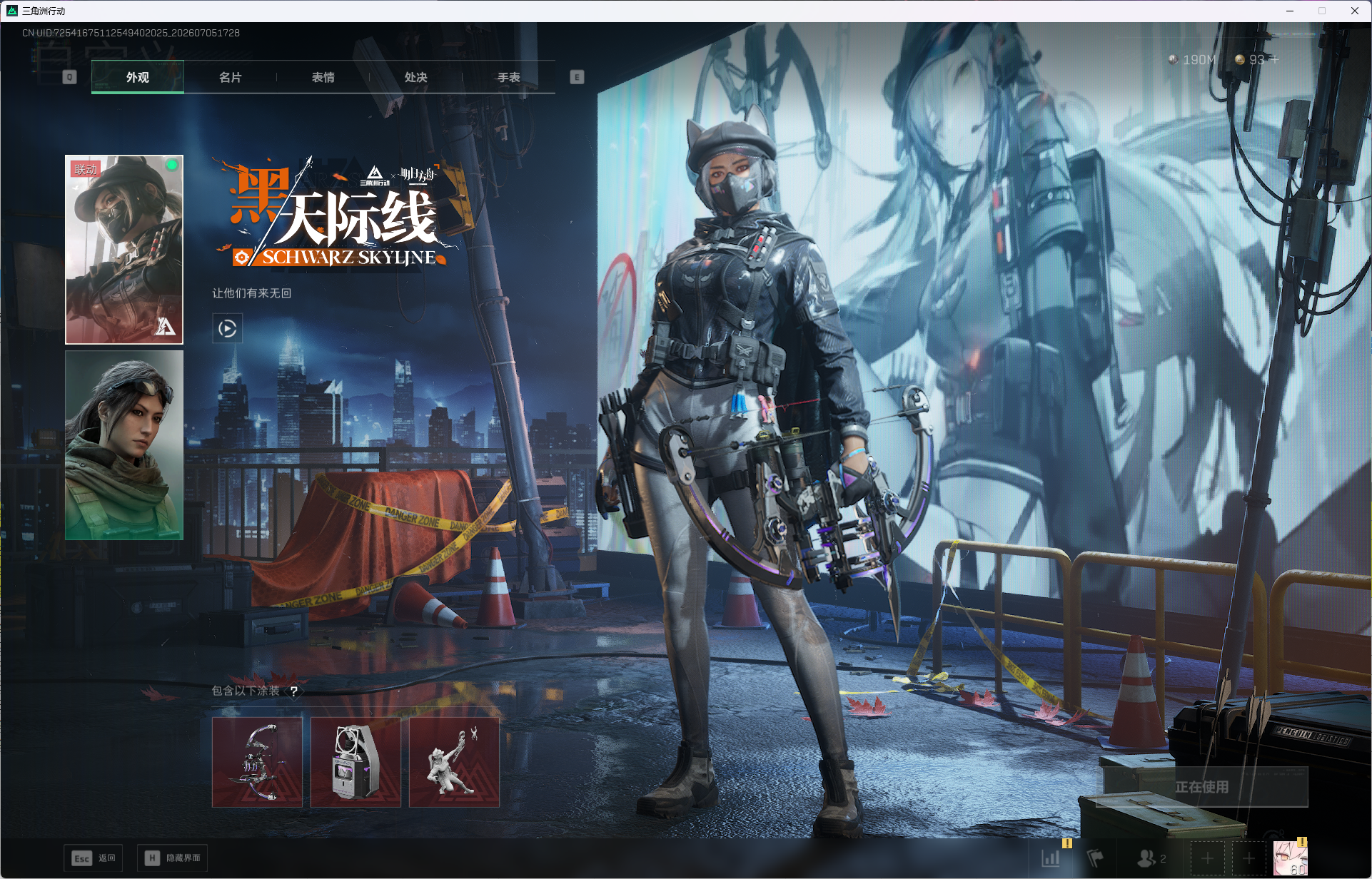
Task: Click the Esc 返回 button
Action: pos(93,858)
